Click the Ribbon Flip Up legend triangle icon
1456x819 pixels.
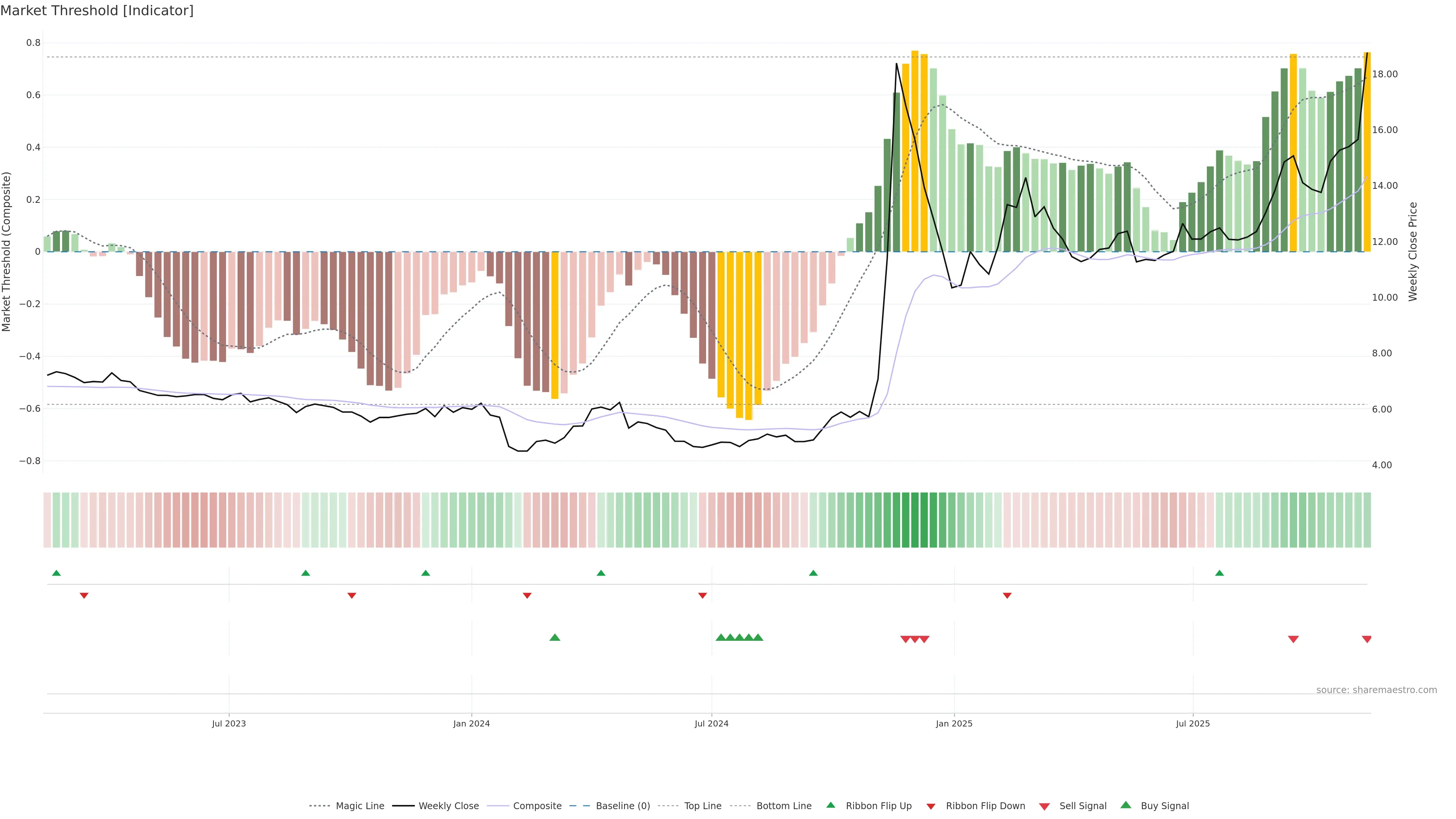point(830,805)
